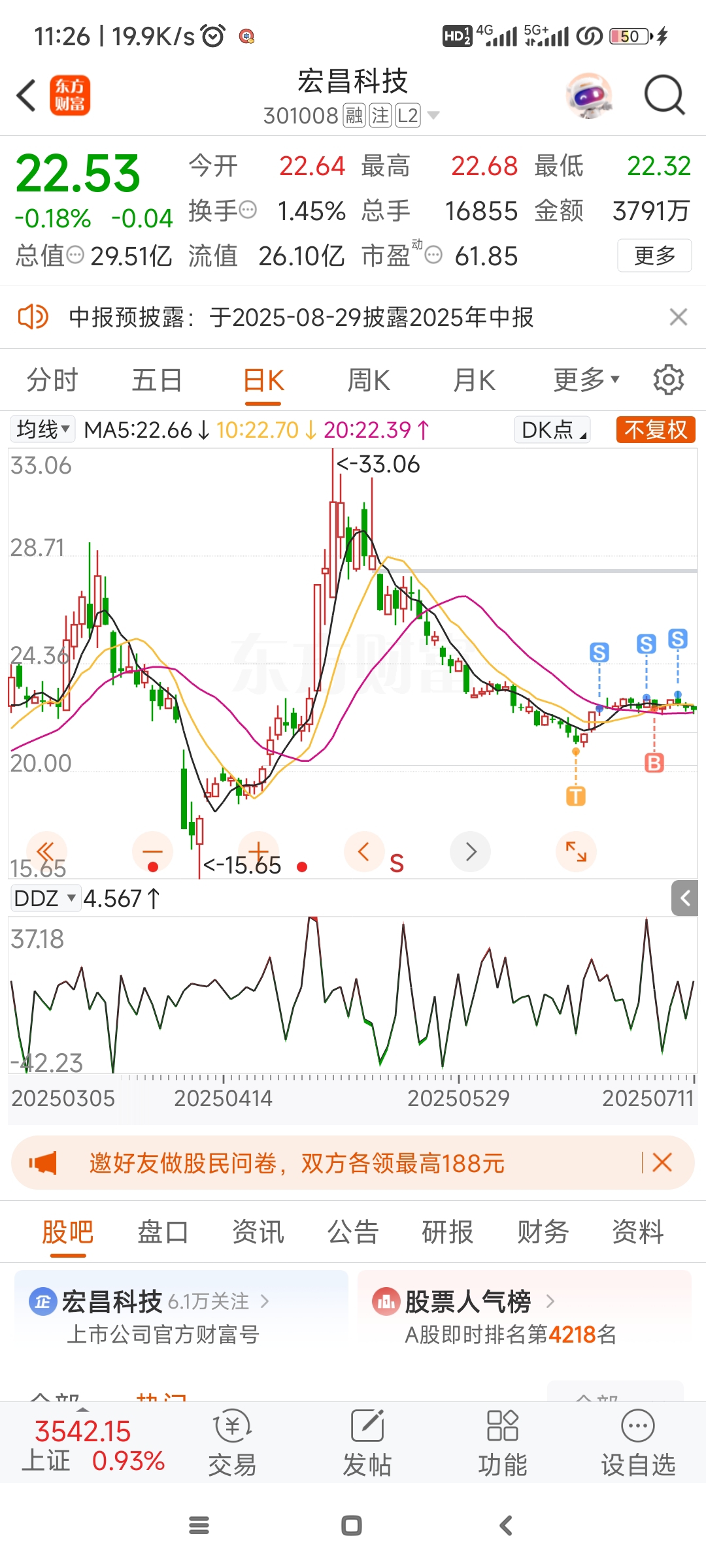Open the 功能 functions icon
Image resolution: width=706 pixels, height=1568 pixels.
point(503,1443)
